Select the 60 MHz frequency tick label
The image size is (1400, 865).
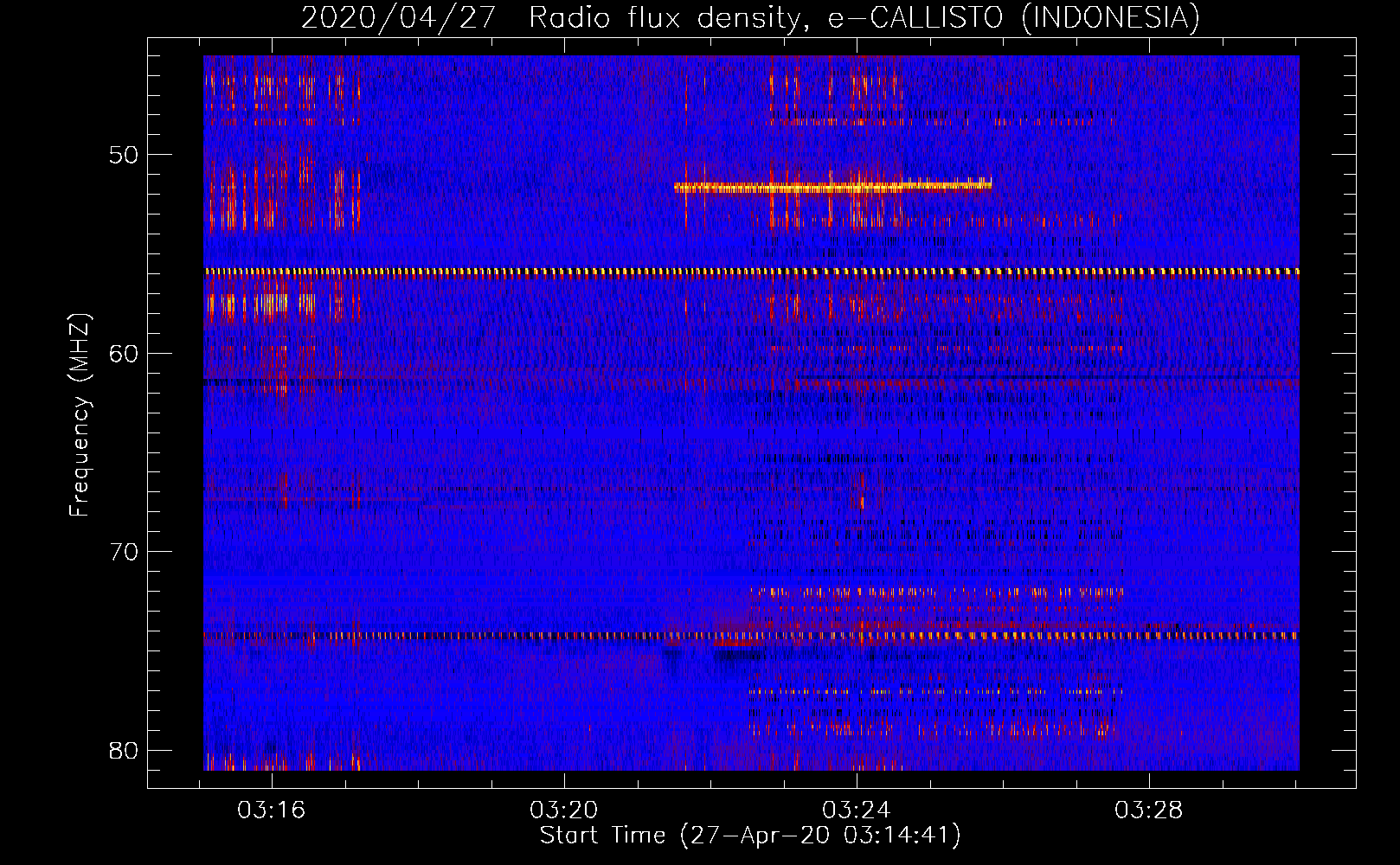pyautogui.click(x=124, y=354)
